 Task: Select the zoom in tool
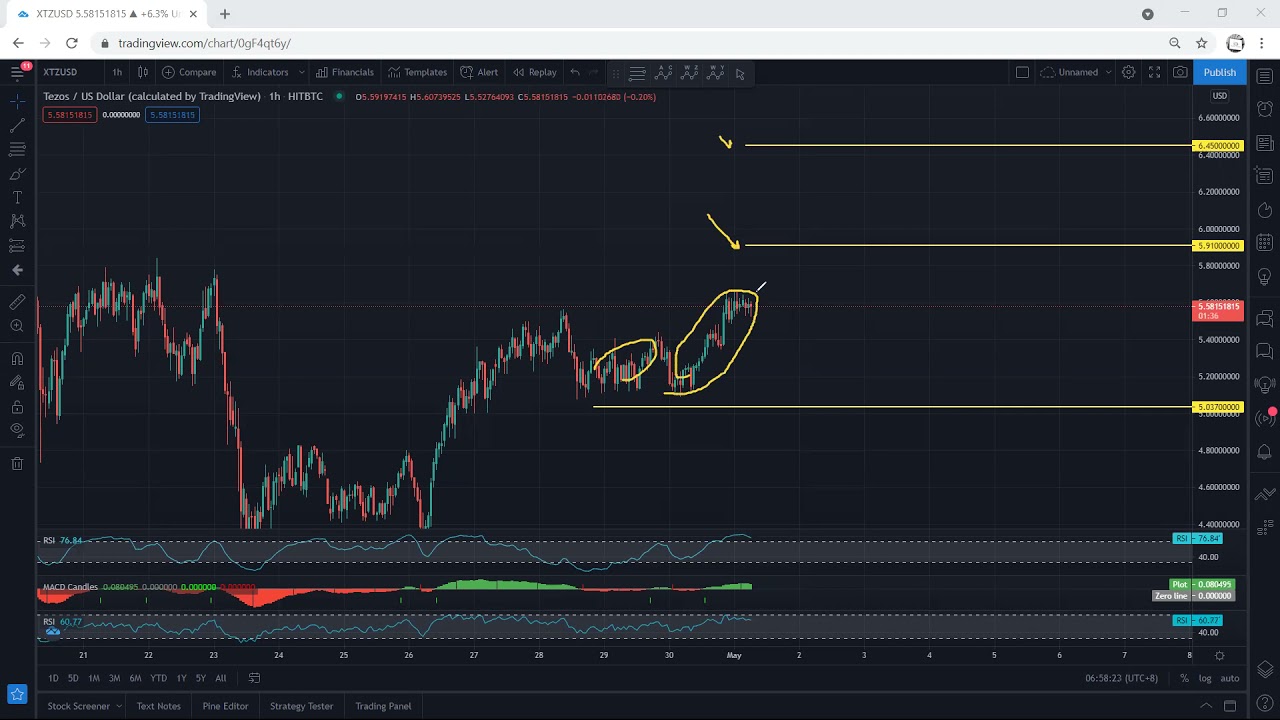coord(17,326)
